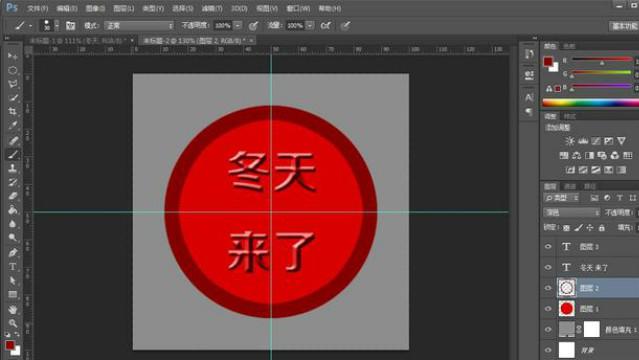Open the brush preset picker dropdown
639x360 pixels.
[x=57, y=25]
